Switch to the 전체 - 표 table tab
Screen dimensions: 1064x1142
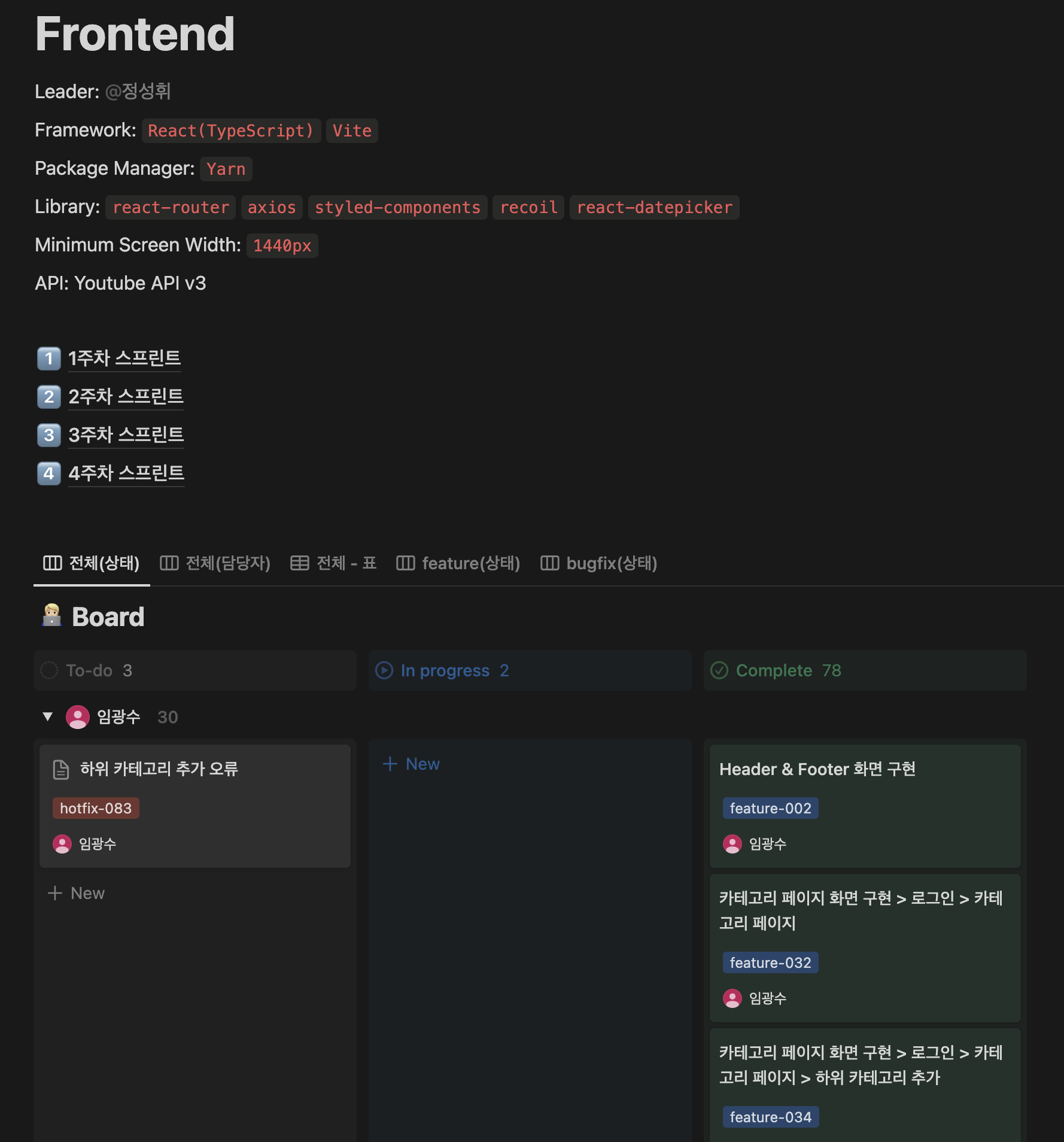point(334,563)
